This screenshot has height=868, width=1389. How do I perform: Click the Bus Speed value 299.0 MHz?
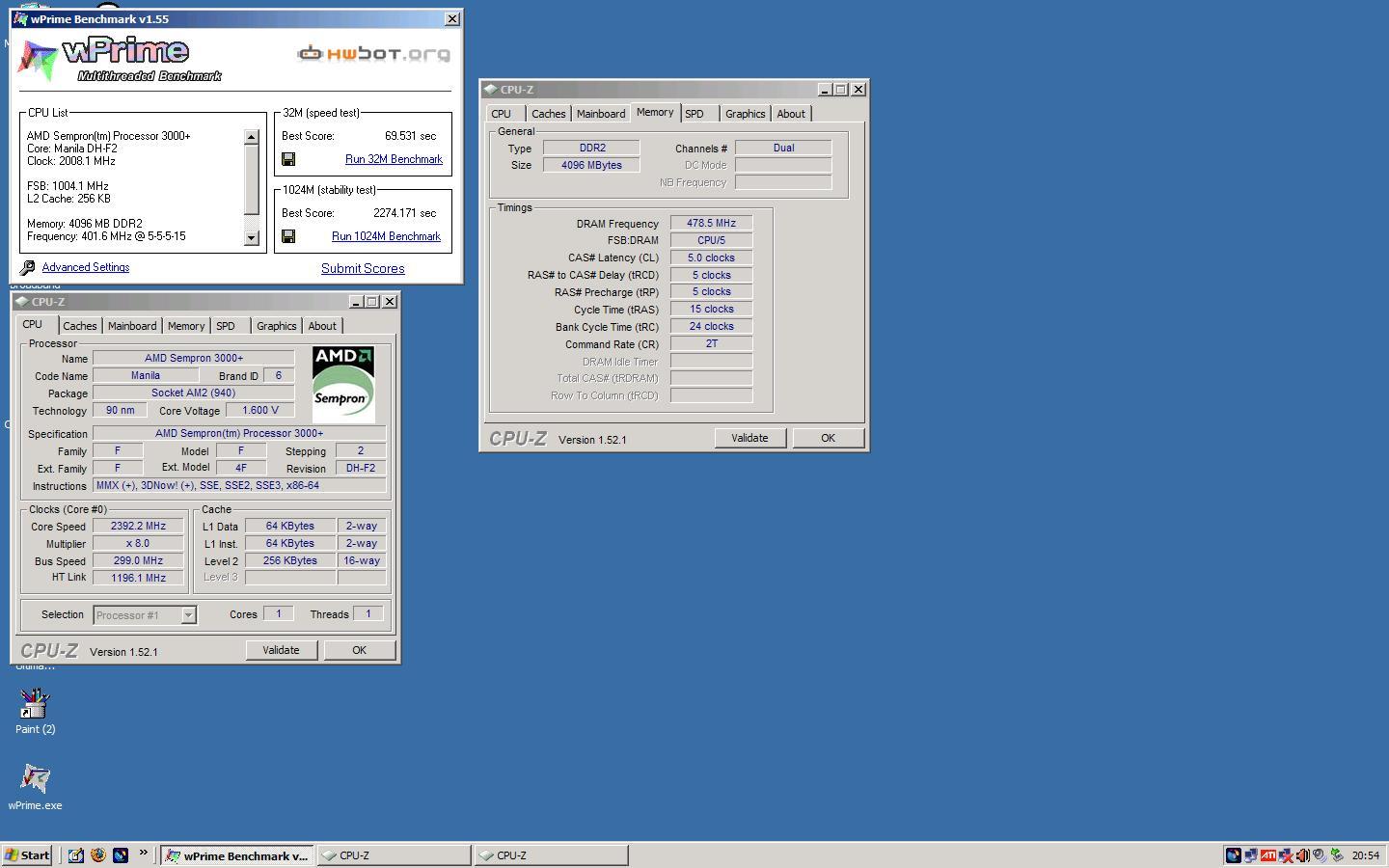point(138,560)
